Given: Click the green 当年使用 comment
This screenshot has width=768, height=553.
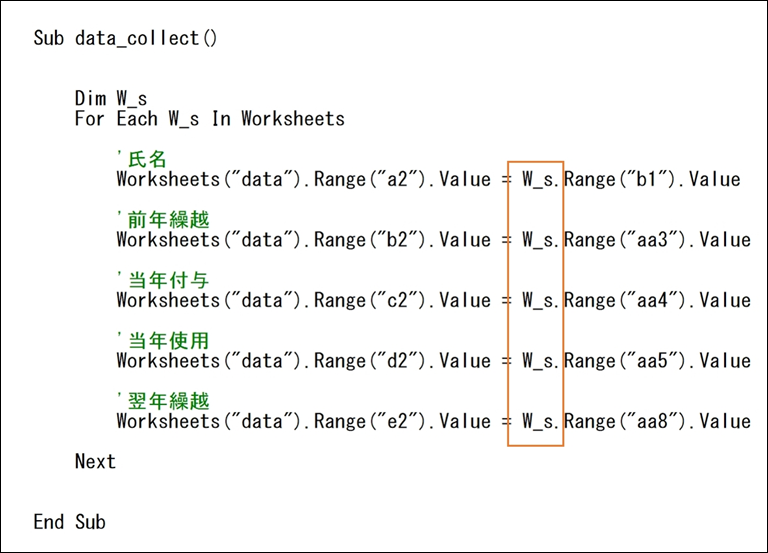Looking at the screenshot, I should click(x=163, y=341).
